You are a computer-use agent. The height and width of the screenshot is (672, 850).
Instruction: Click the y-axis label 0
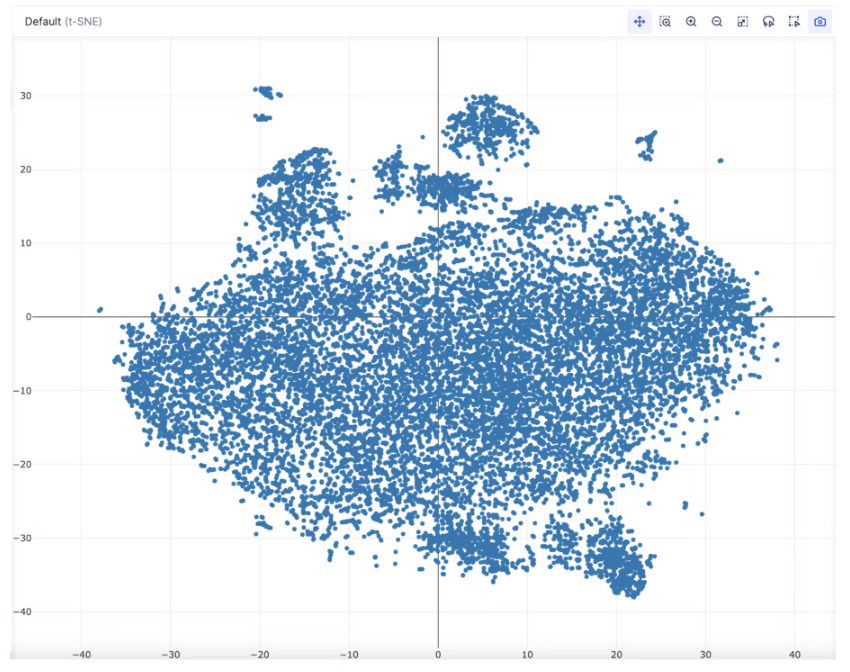(x=29, y=317)
